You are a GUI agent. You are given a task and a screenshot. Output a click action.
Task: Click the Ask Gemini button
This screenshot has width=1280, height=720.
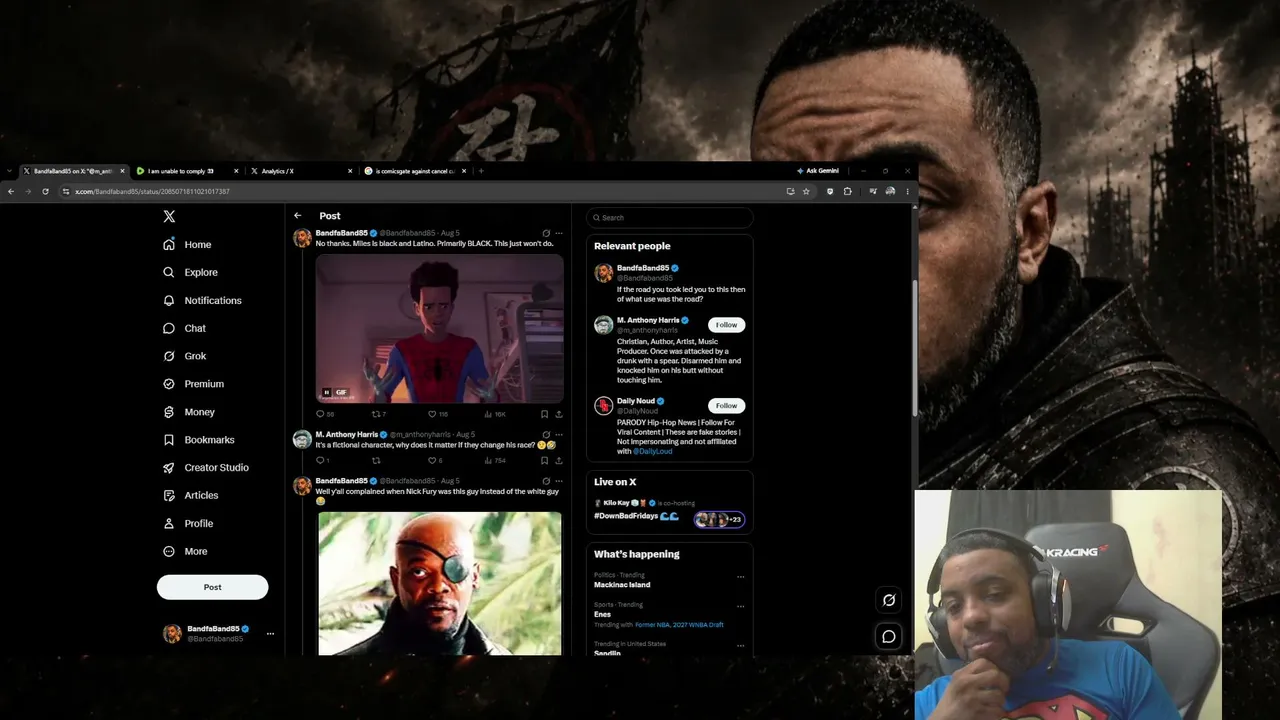pyautogui.click(x=818, y=171)
